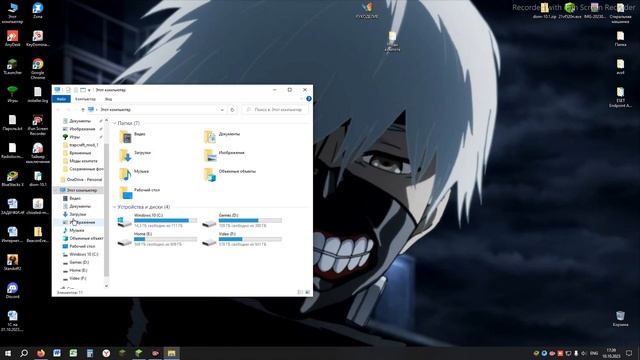
Task: Open Word from the taskbar
Action: pos(57,353)
